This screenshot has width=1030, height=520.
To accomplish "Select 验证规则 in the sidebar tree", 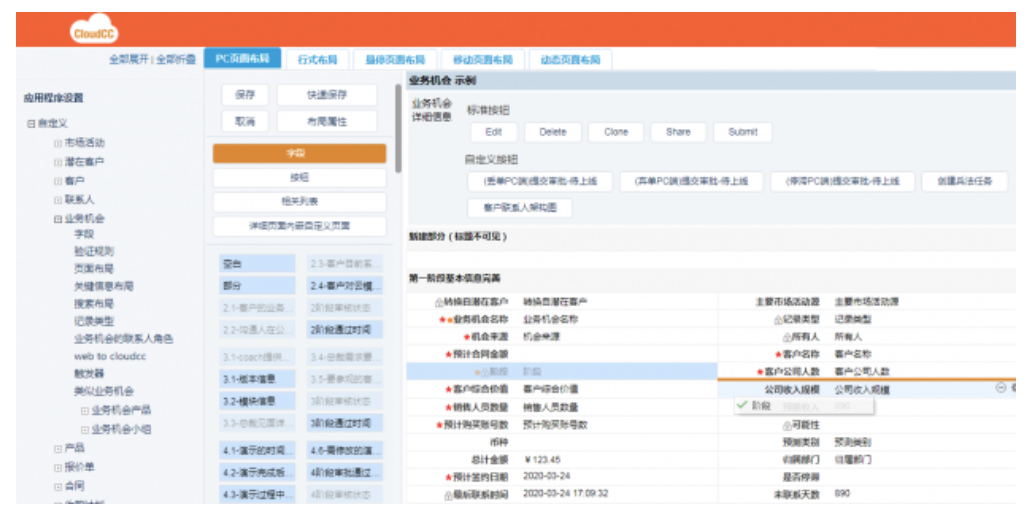I will coord(93,251).
